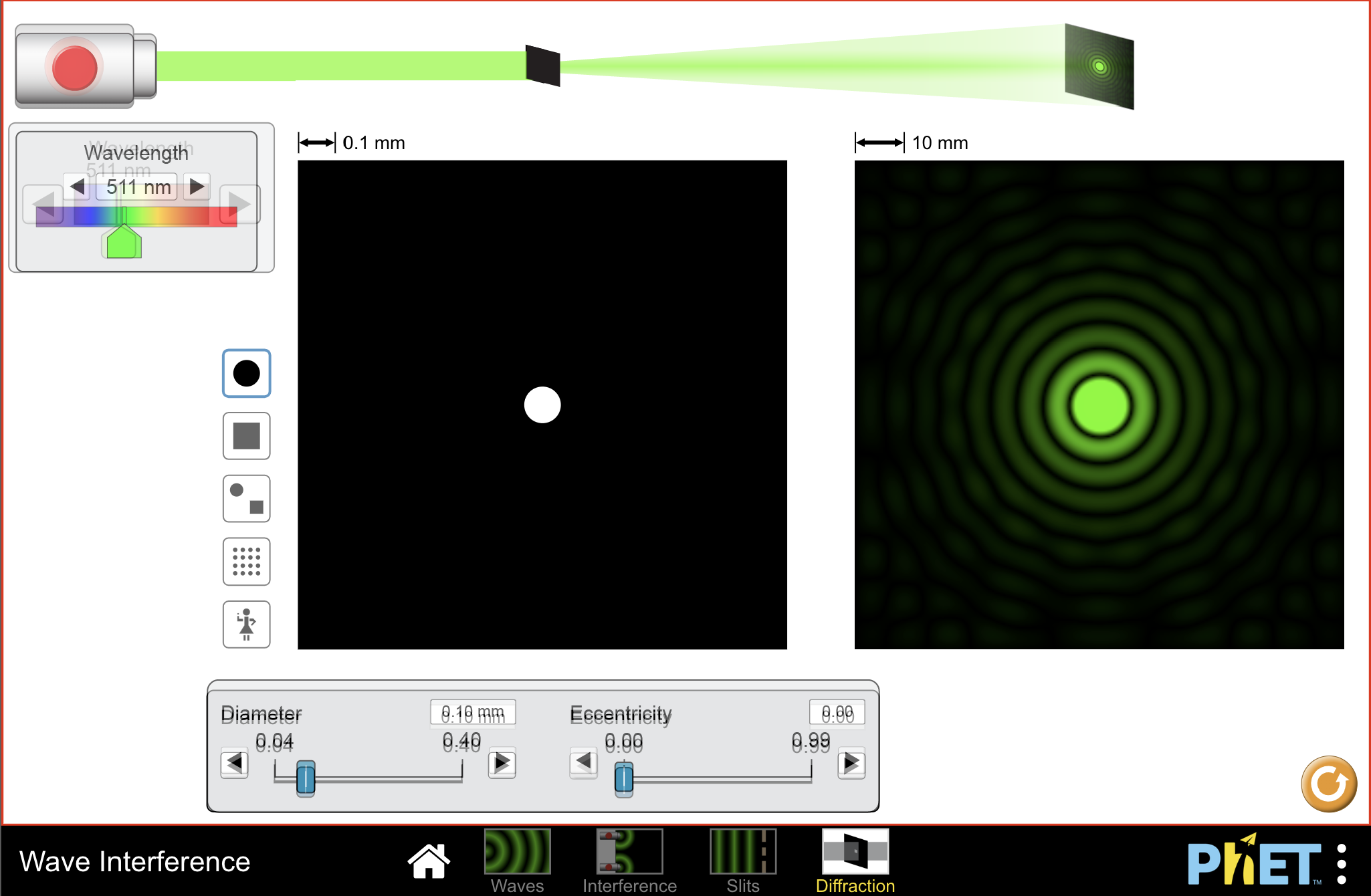Decrease wavelength with left stepper arrow
Image resolution: width=1371 pixels, height=896 pixels.
click(78, 187)
